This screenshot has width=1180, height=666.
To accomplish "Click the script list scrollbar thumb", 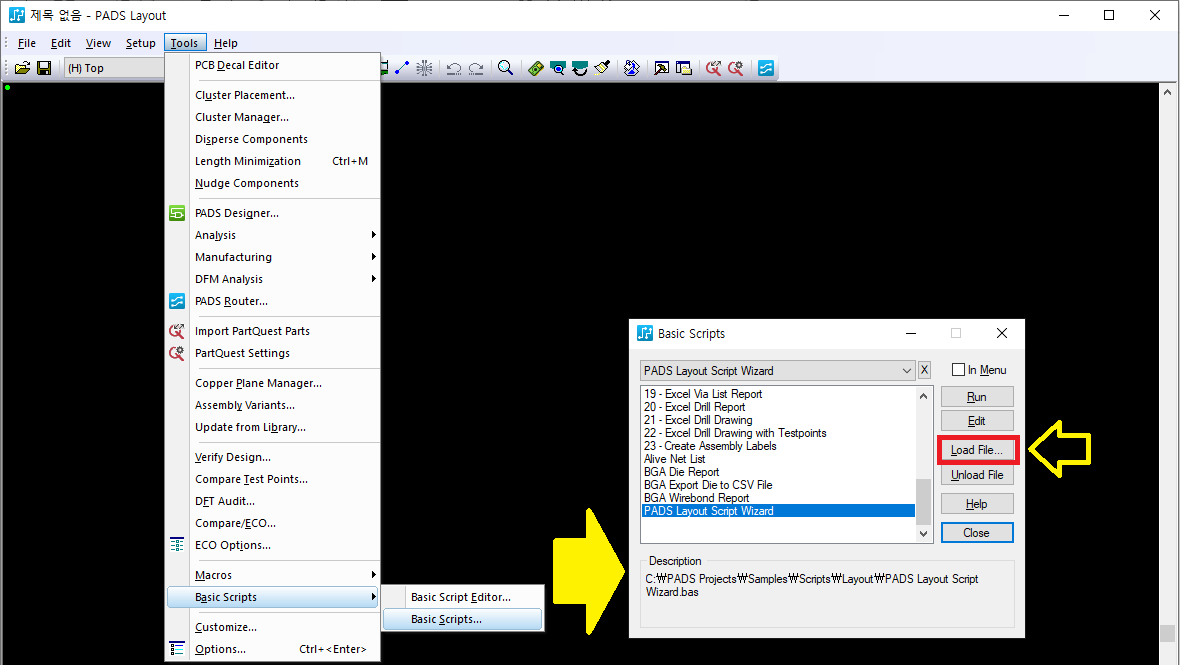I will click(923, 501).
